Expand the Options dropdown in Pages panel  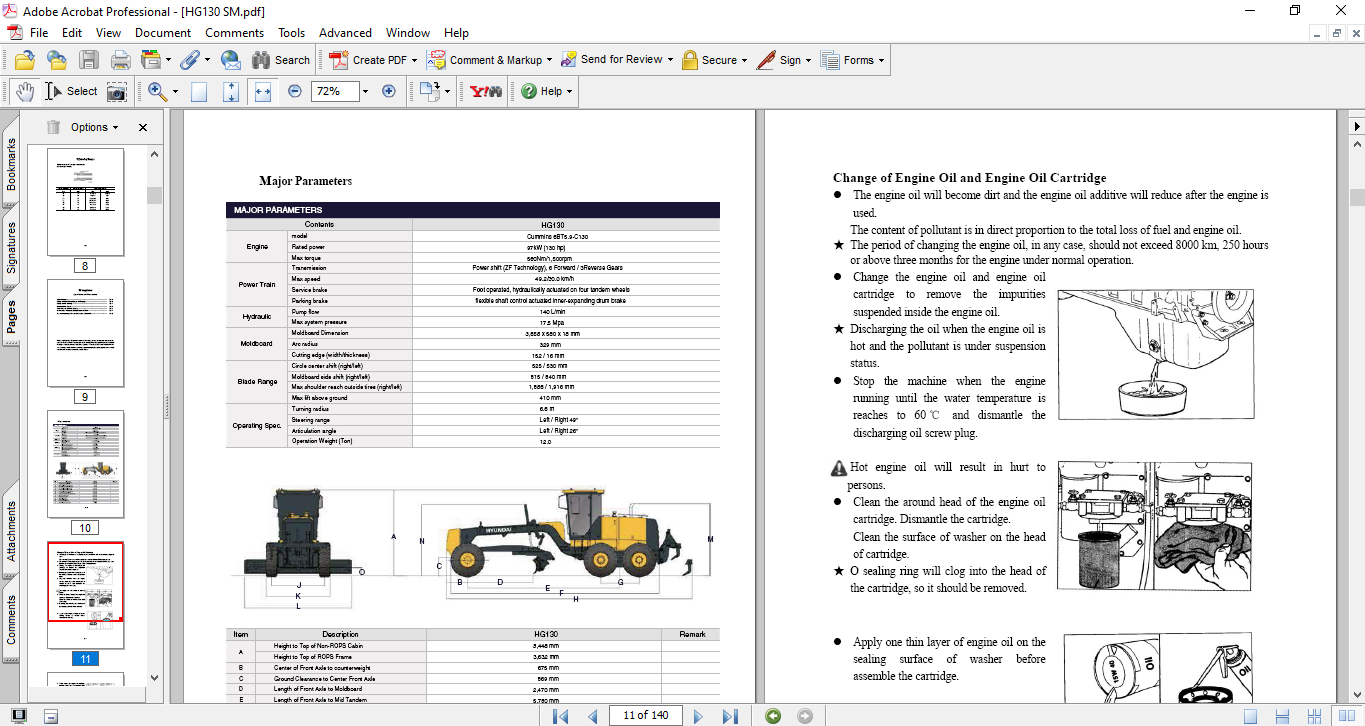94,127
